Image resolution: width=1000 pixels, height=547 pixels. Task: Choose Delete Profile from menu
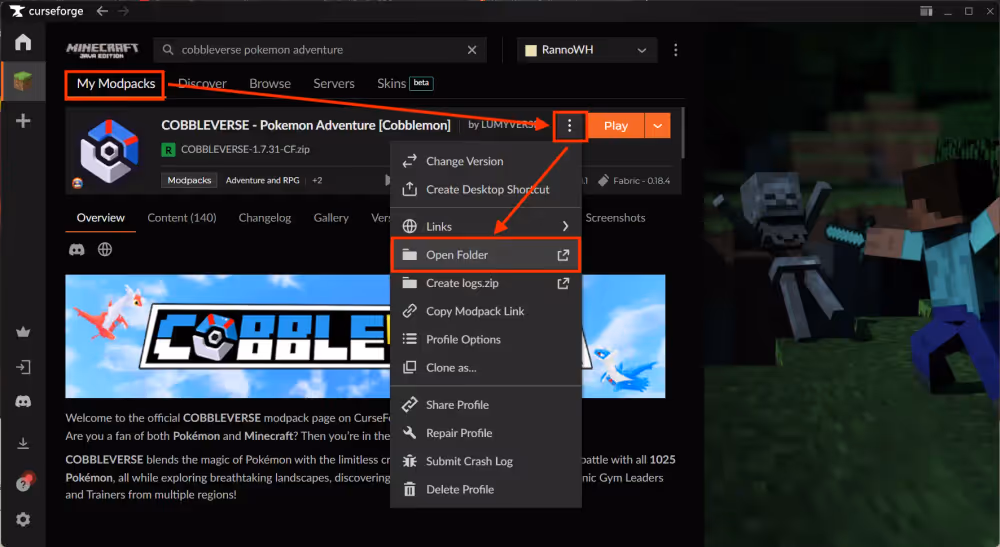pyautogui.click(x=485, y=490)
